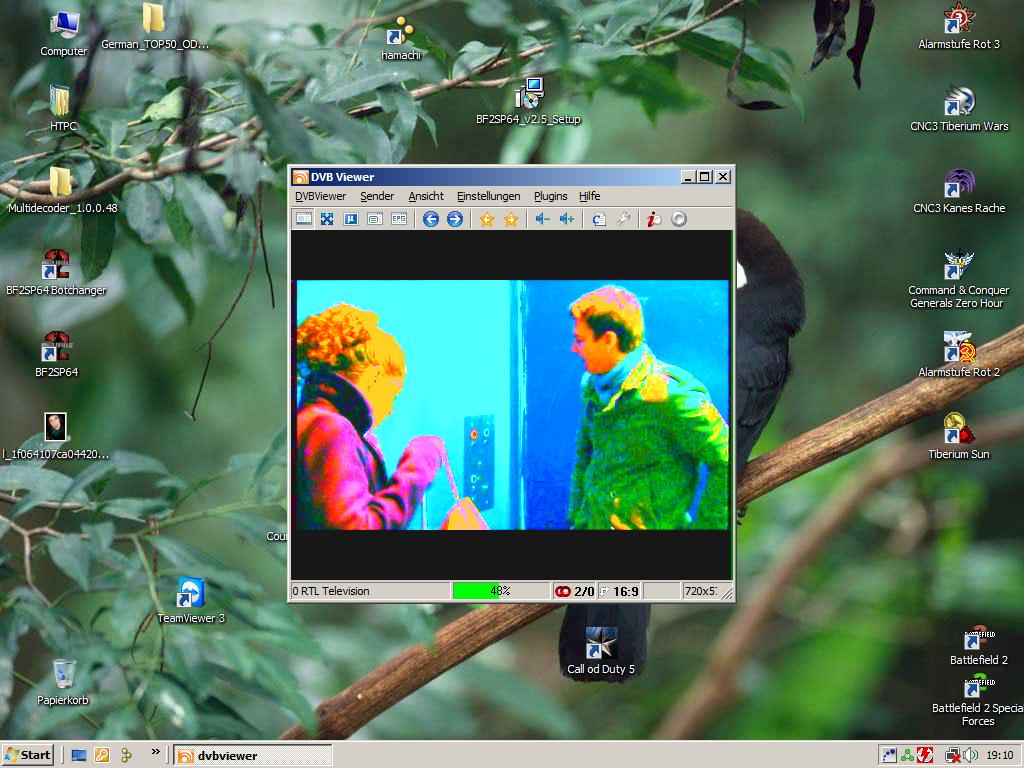
Task: Open the Einstellungen menu
Action: point(488,196)
